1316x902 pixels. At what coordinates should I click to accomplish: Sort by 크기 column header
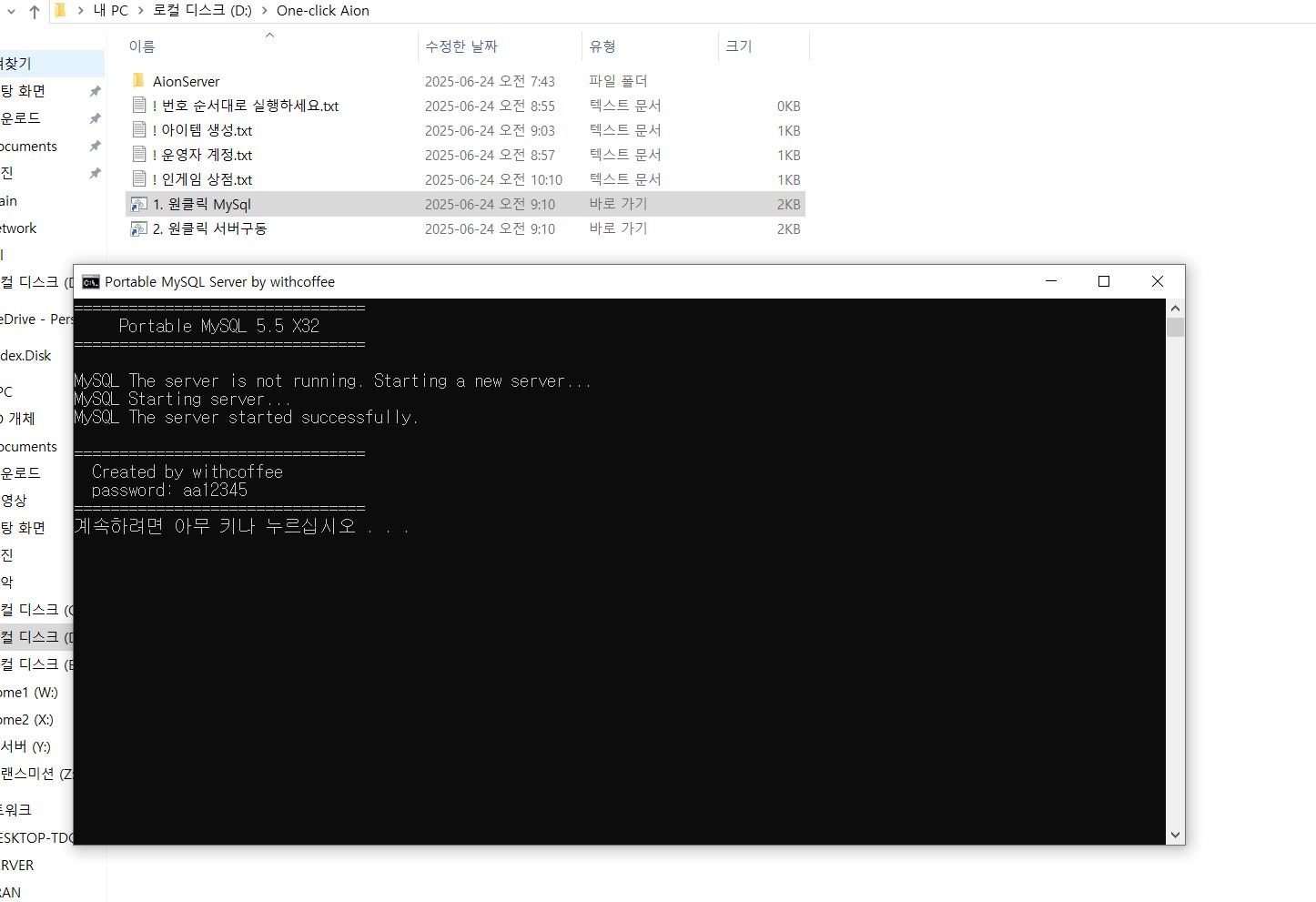pos(738,46)
